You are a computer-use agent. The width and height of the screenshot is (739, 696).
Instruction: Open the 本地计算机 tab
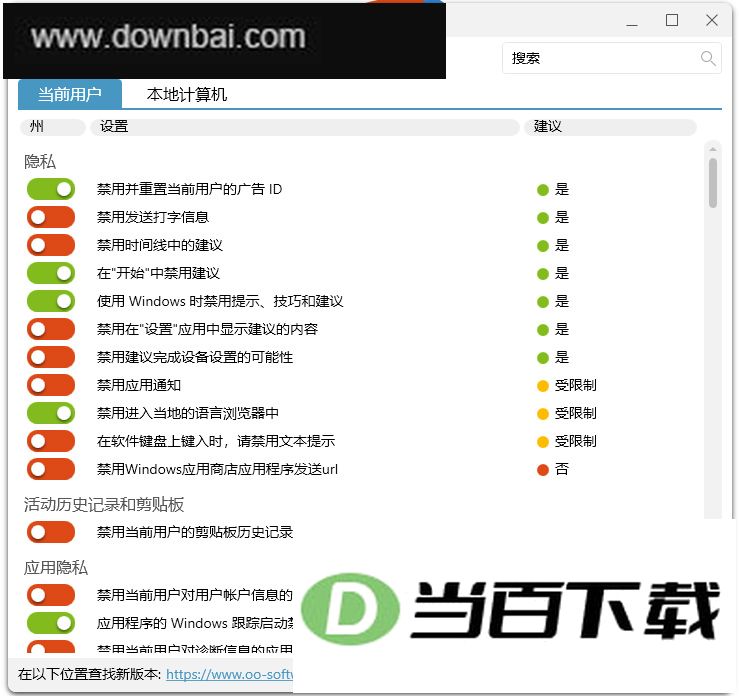[187, 94]
